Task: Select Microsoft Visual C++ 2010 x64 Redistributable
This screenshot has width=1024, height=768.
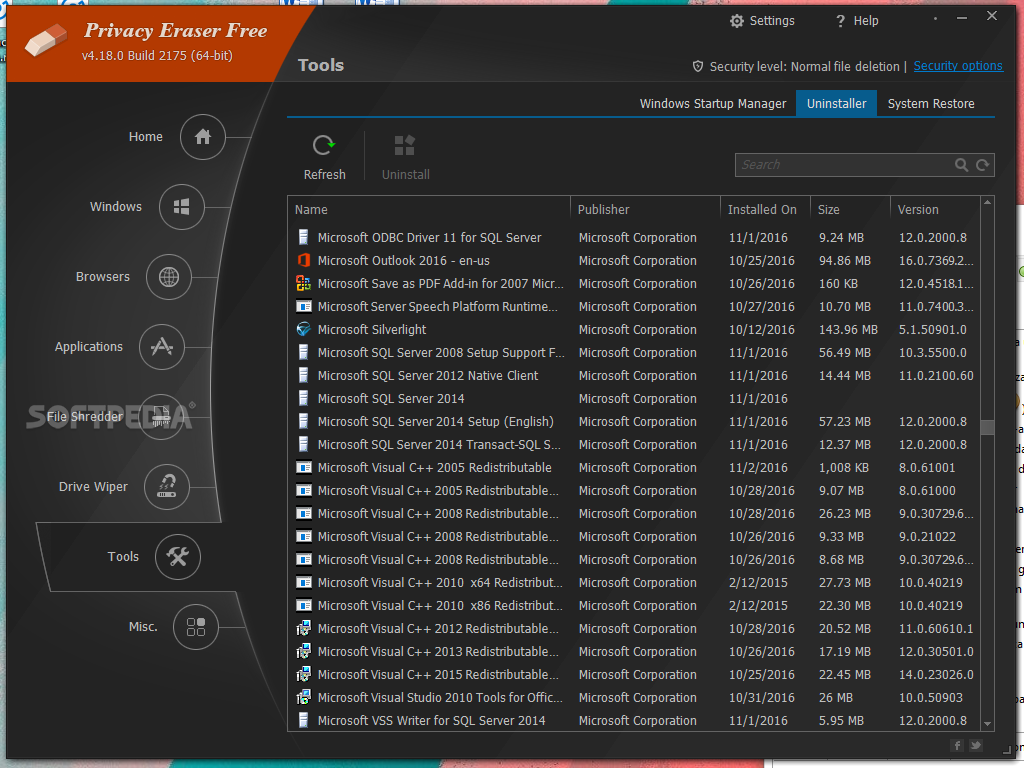Action: [x=634, y=583]
